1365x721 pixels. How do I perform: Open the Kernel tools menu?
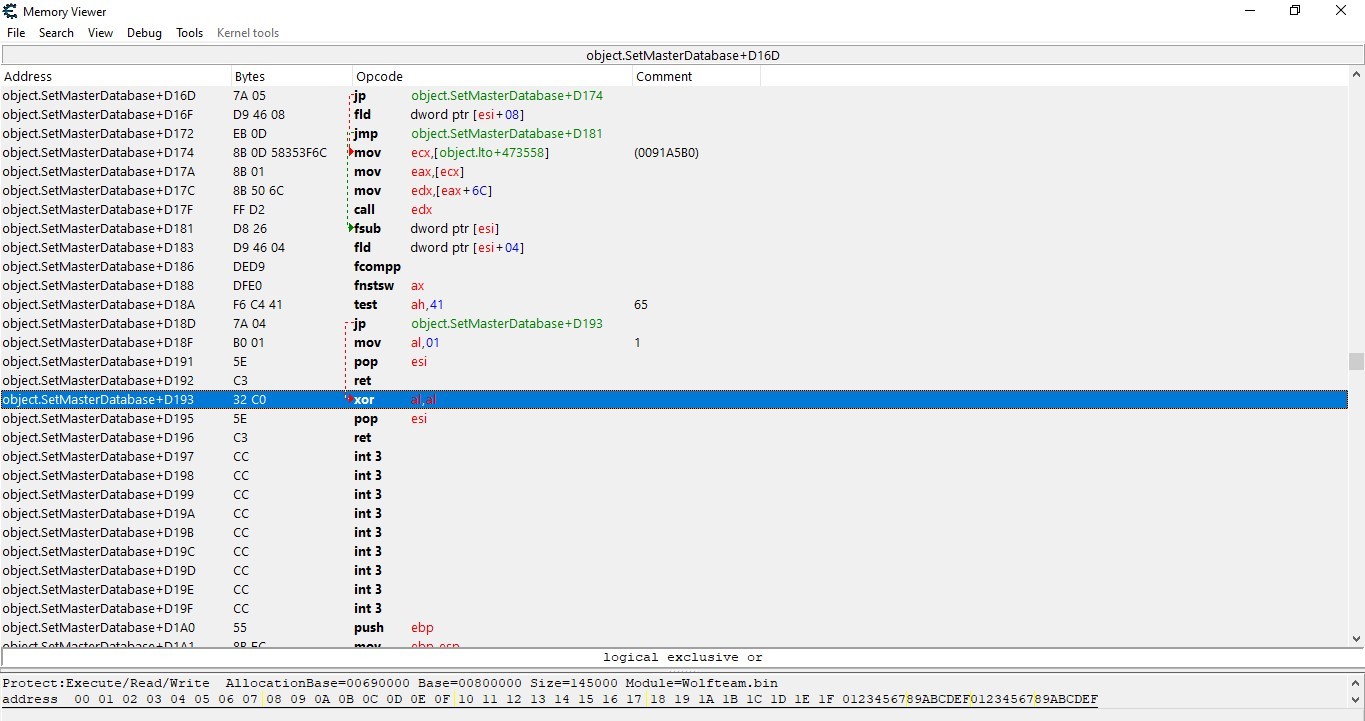click(248, 33)
